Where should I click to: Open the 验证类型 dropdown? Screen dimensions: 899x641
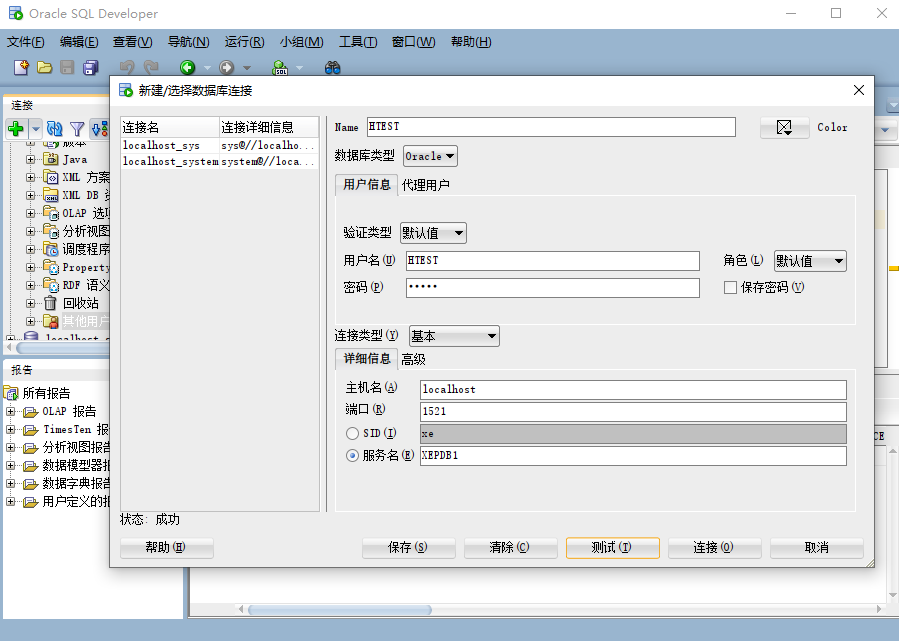click(433, 233)
